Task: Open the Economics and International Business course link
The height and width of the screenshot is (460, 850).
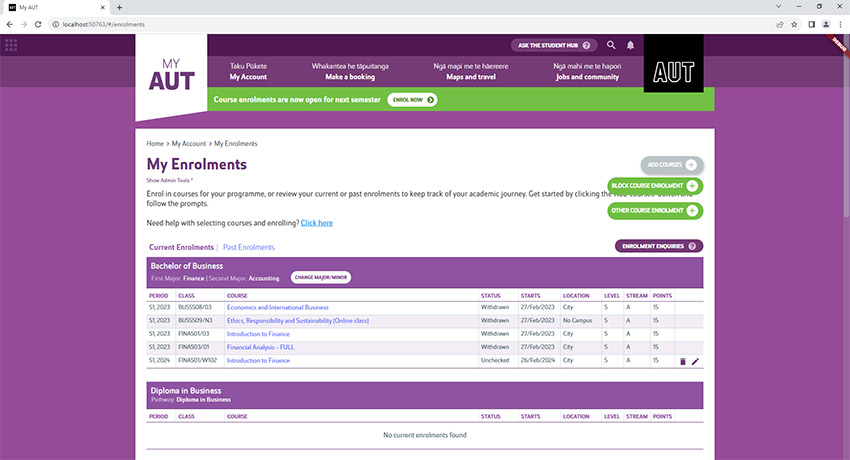Action: point(277,308)
